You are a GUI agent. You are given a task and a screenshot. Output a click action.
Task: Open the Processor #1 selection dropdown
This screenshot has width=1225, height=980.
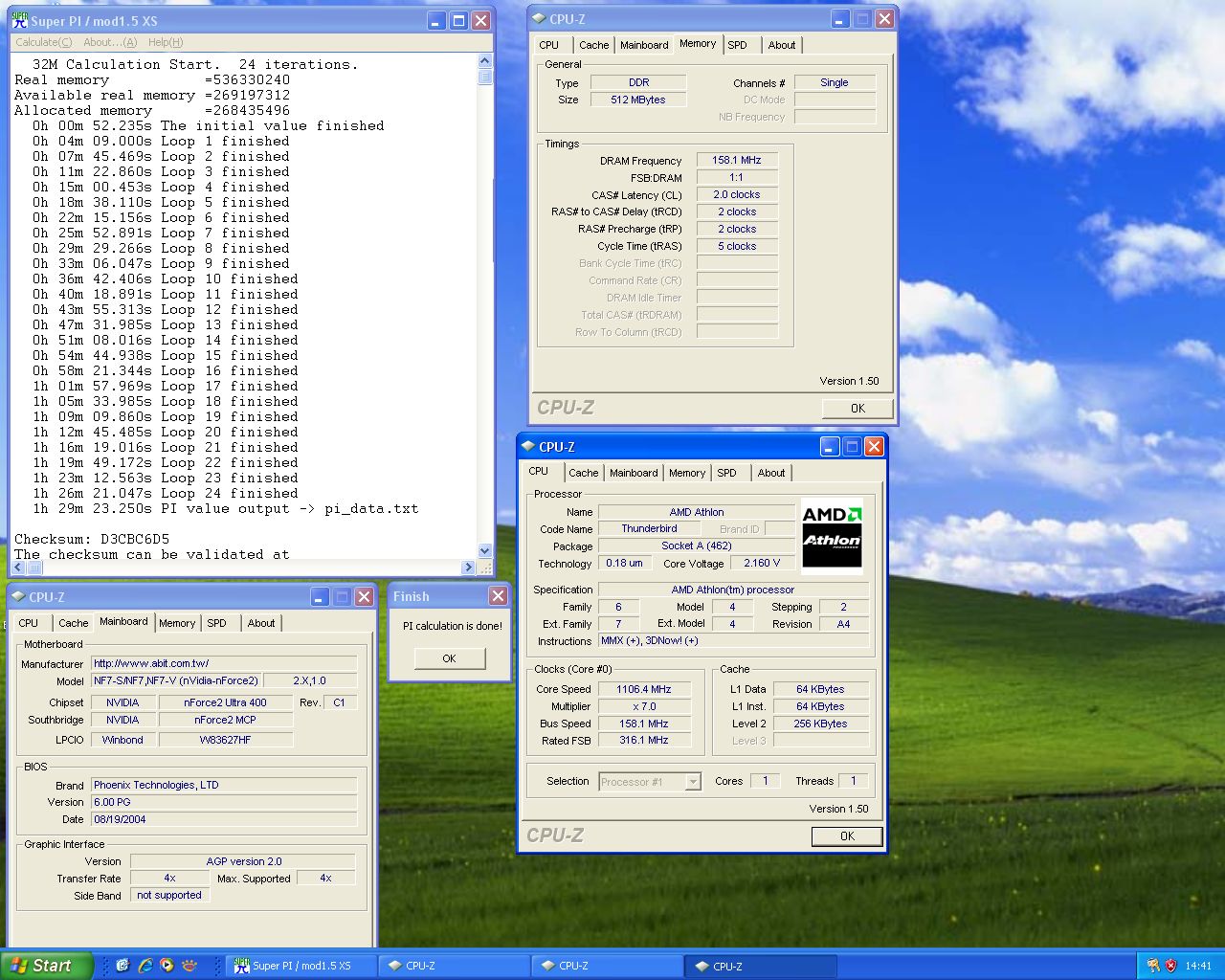coord(693,782)
